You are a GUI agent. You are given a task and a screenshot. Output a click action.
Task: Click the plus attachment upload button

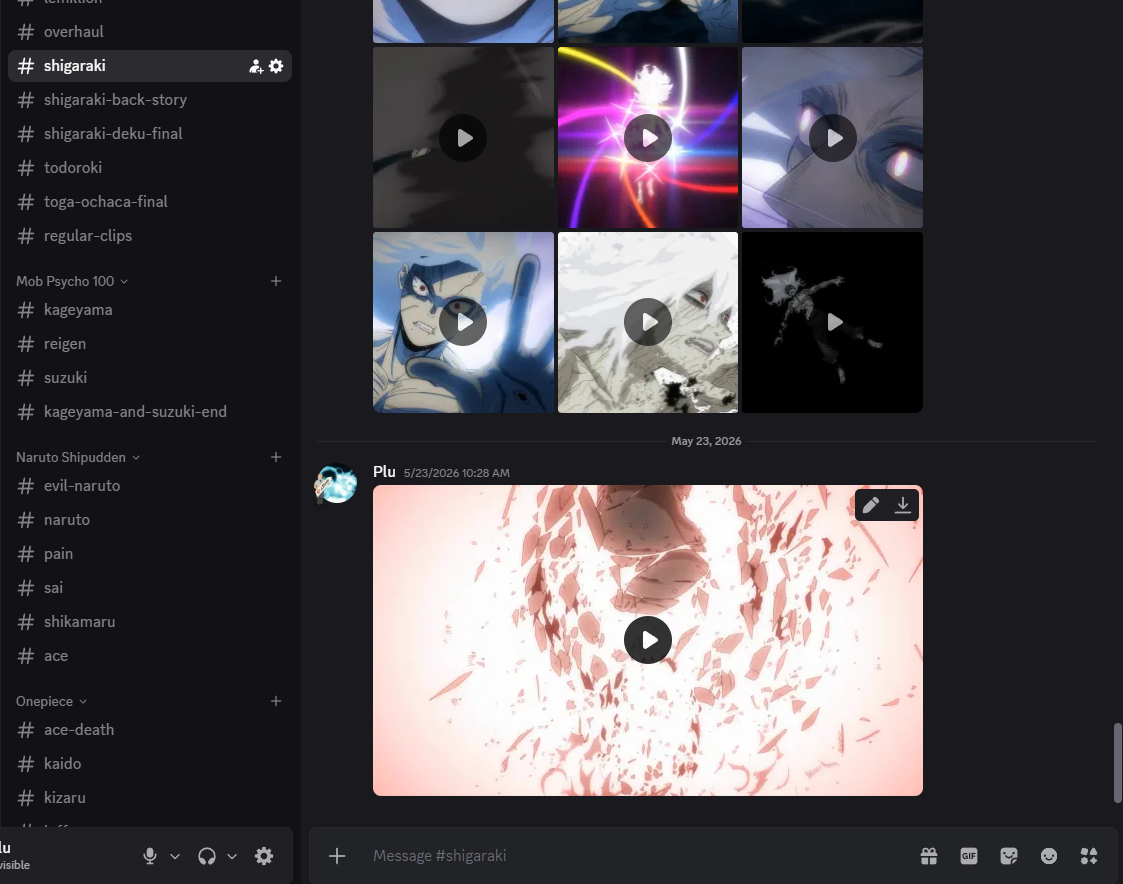coord(337,855)
